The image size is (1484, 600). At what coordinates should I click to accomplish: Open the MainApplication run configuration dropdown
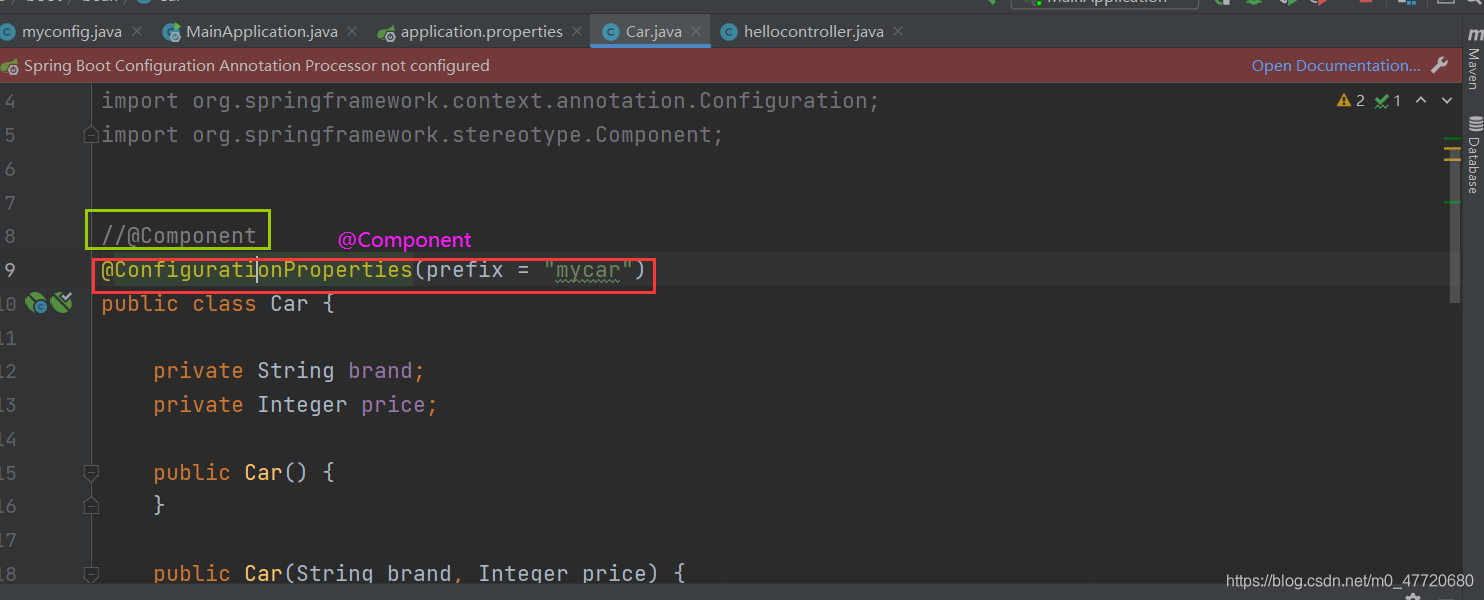1103,3
